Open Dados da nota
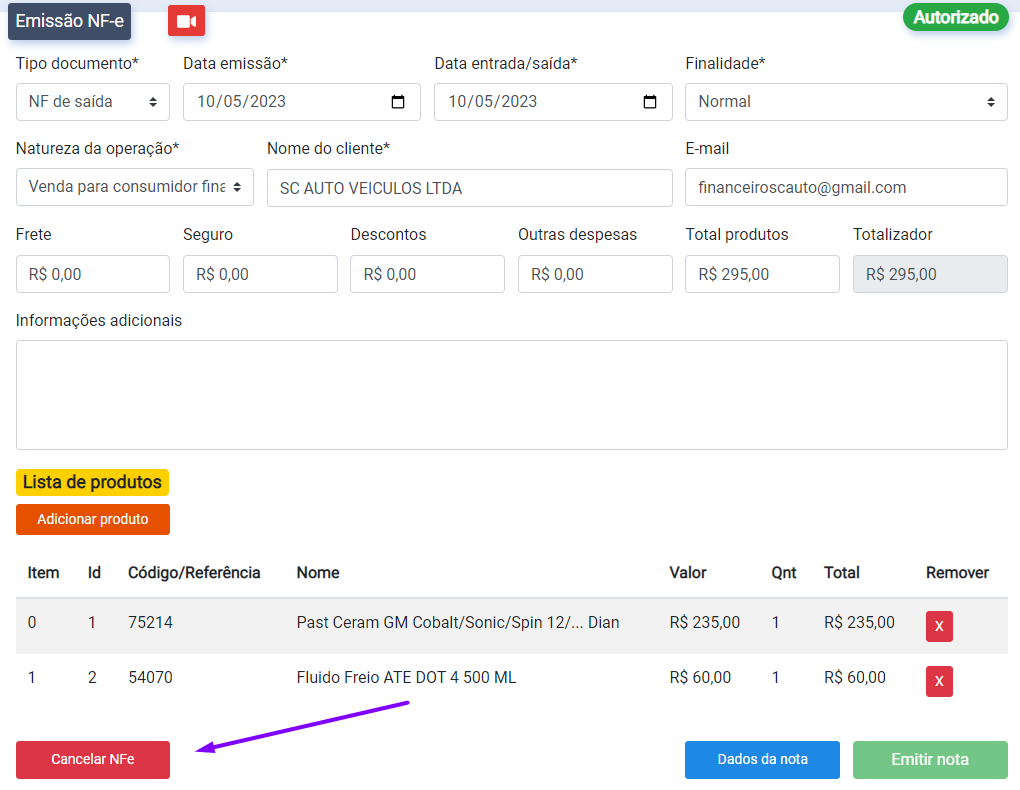The image size is (1020, 790). tap(762, 760)
